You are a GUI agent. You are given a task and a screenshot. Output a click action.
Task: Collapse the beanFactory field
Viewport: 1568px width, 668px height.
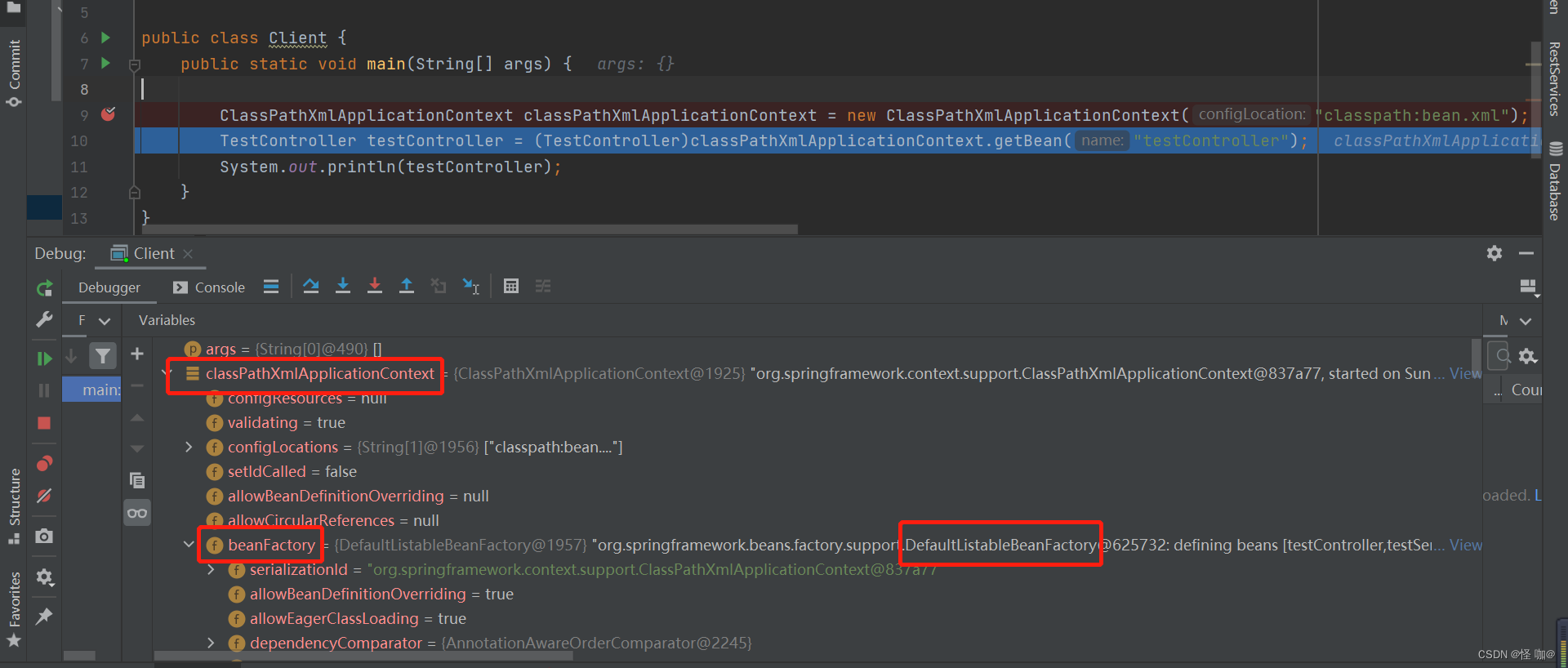[x=189, y=545]
